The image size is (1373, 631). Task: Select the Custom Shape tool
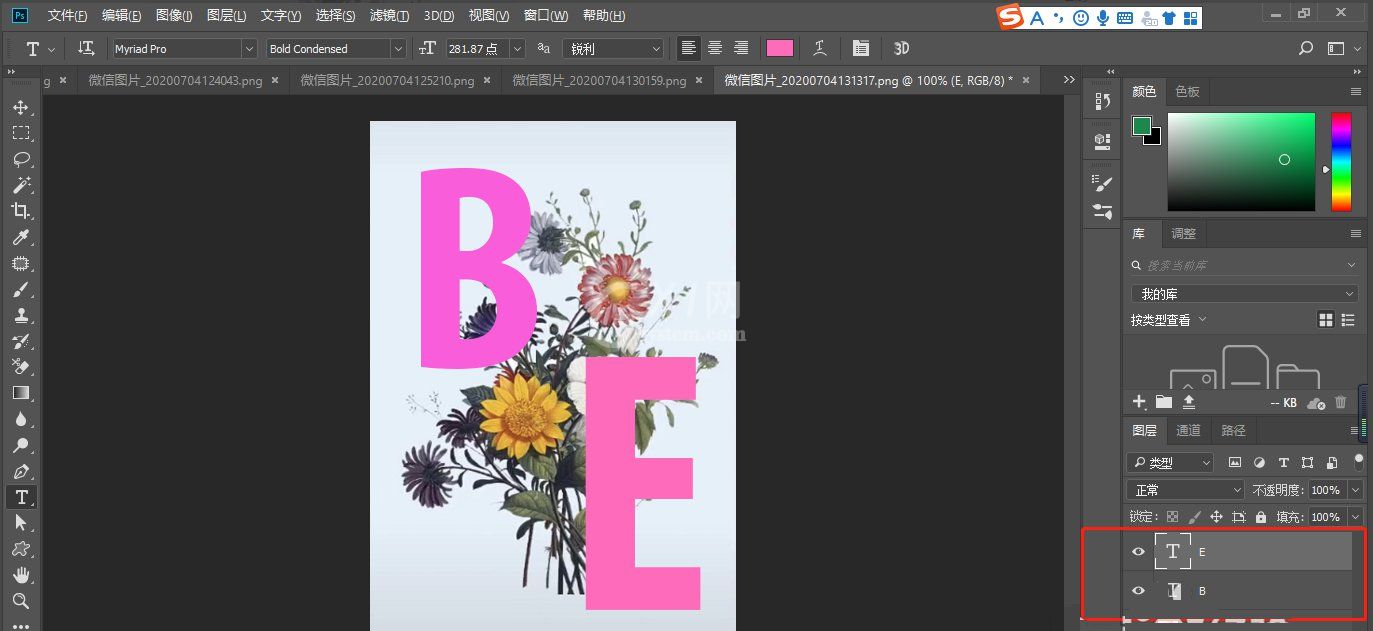coord(21,549)
